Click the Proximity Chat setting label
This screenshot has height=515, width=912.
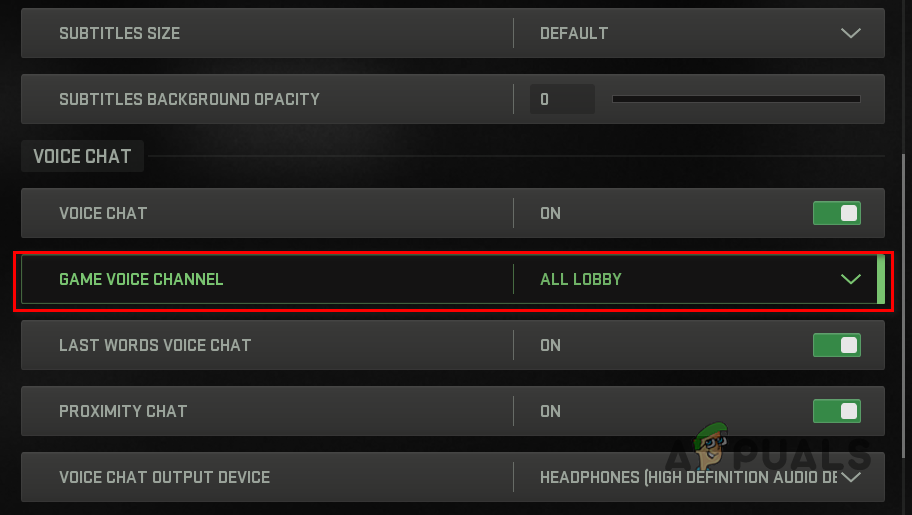[123, 411]
